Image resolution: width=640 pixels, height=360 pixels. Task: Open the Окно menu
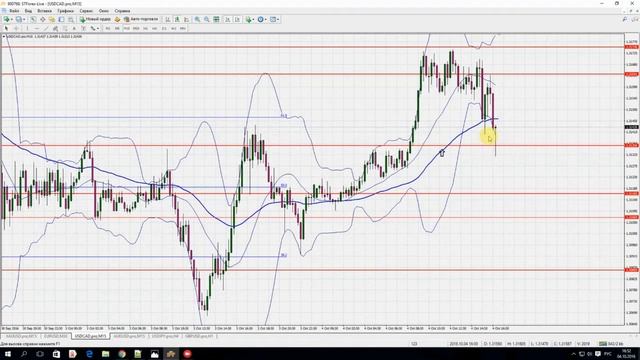pos(104,11)
